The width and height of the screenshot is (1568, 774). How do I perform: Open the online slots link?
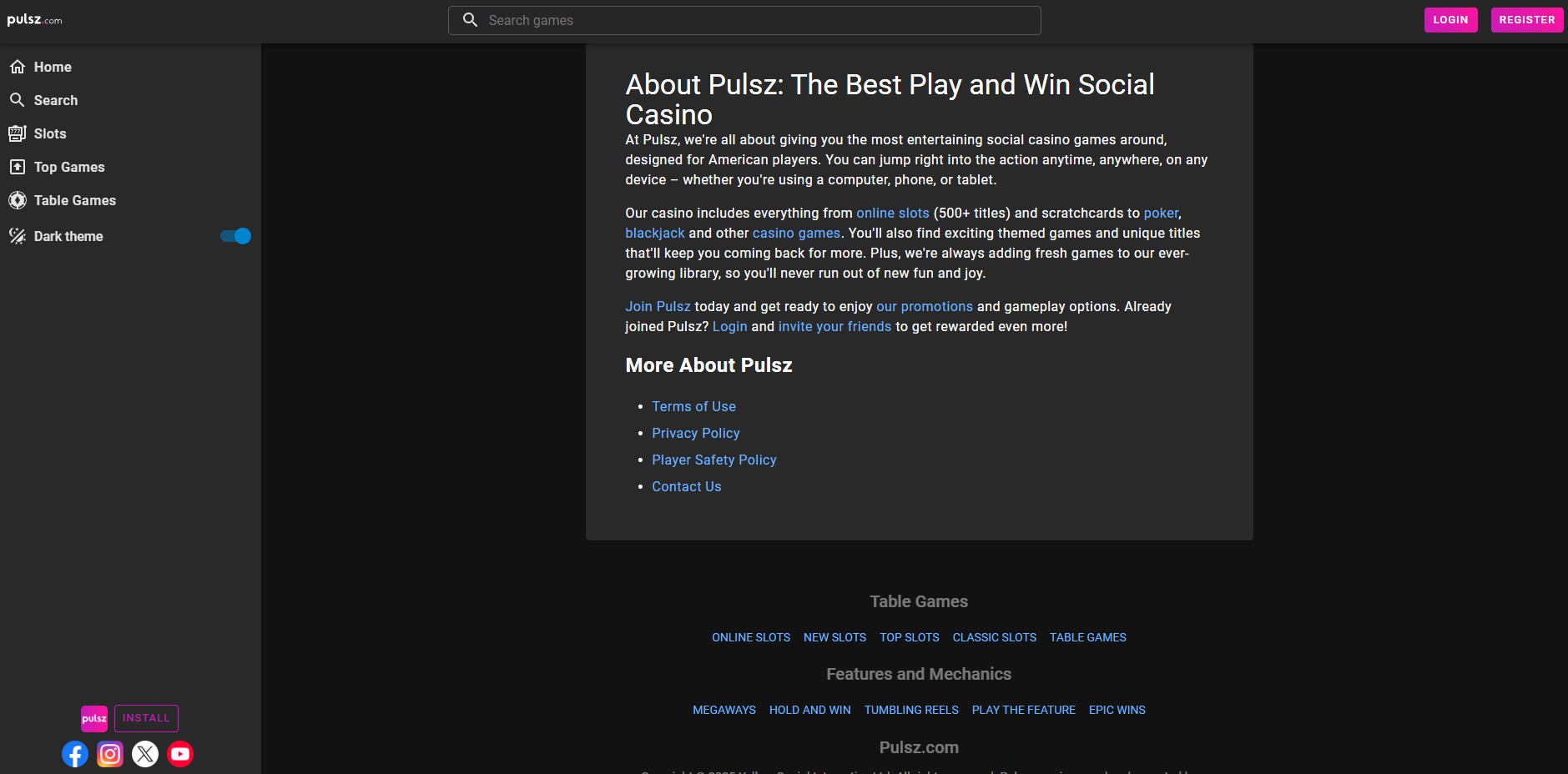893,213
